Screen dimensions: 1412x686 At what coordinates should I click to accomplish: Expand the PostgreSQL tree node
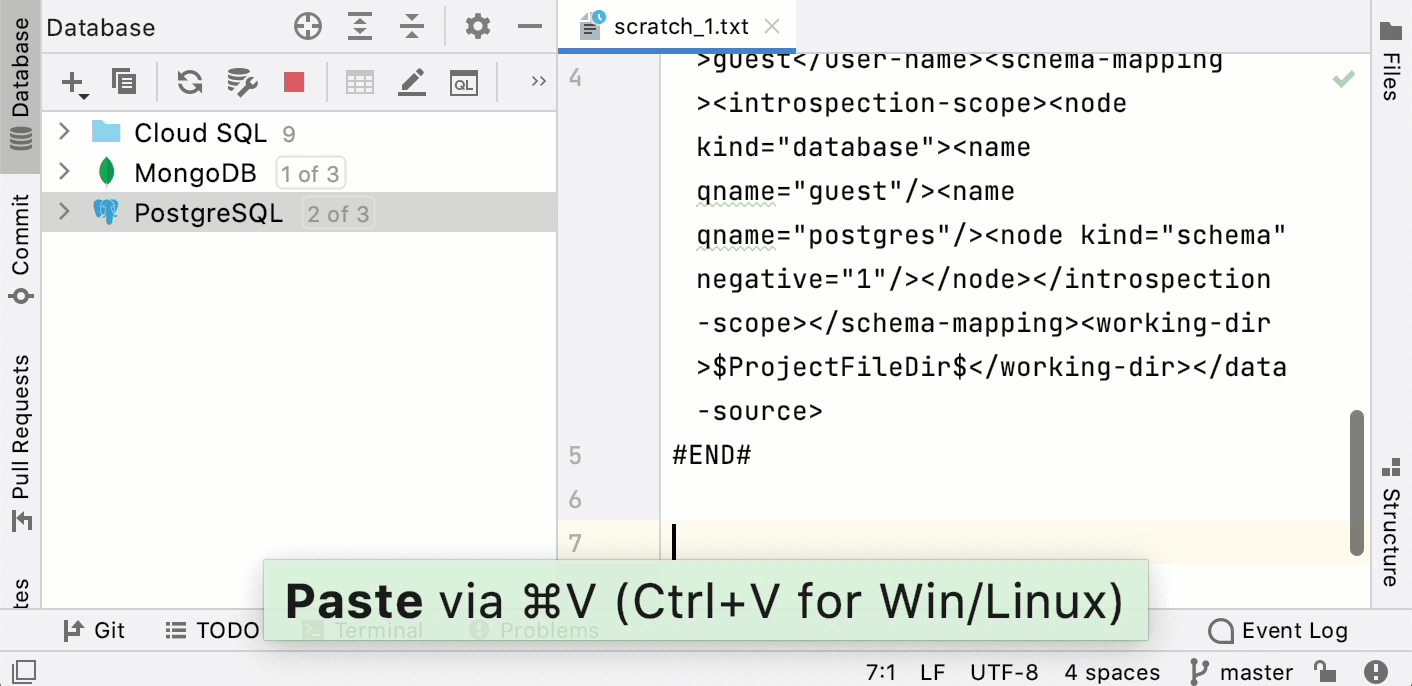point(63,212)
